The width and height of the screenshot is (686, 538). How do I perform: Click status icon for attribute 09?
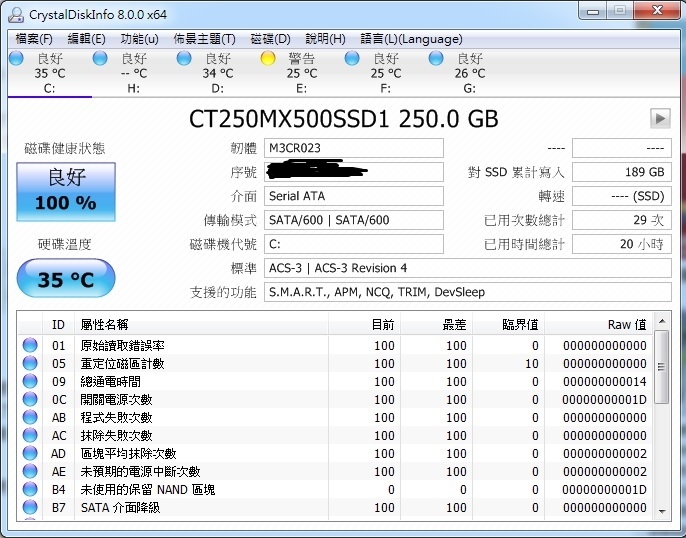pyautogui.click(x=30, y=381)
